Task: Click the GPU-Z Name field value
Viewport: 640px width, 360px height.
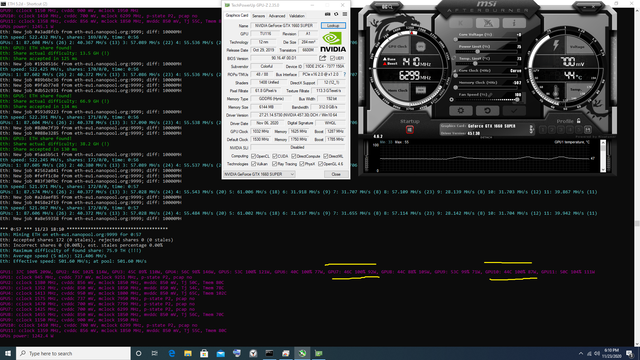Action: point(284,25)
